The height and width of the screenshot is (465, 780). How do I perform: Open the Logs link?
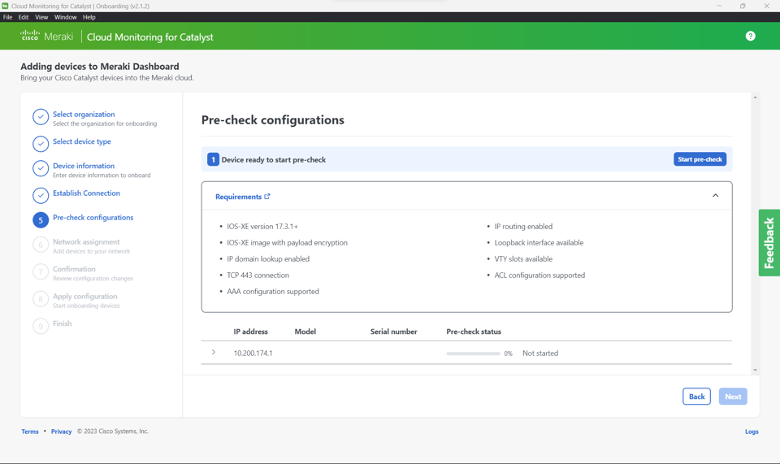pos(751,432)
